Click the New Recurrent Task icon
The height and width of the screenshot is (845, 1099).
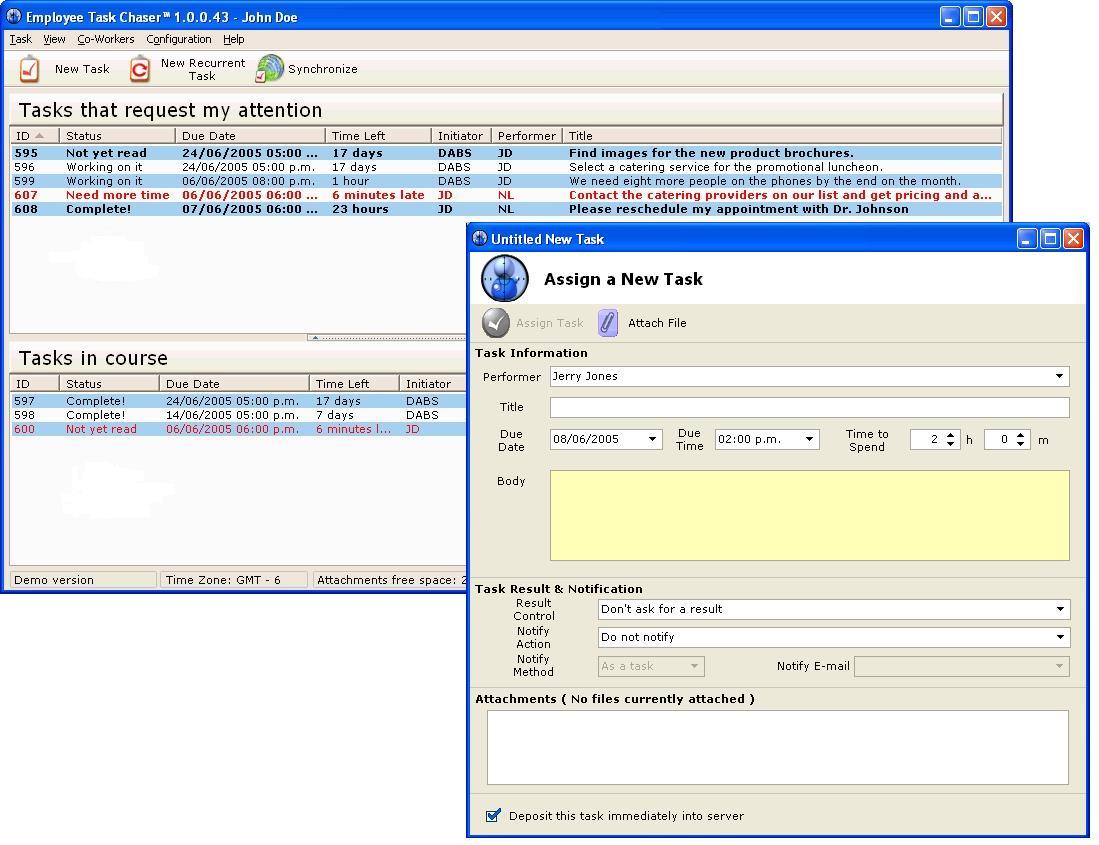(x=140, y=69)
